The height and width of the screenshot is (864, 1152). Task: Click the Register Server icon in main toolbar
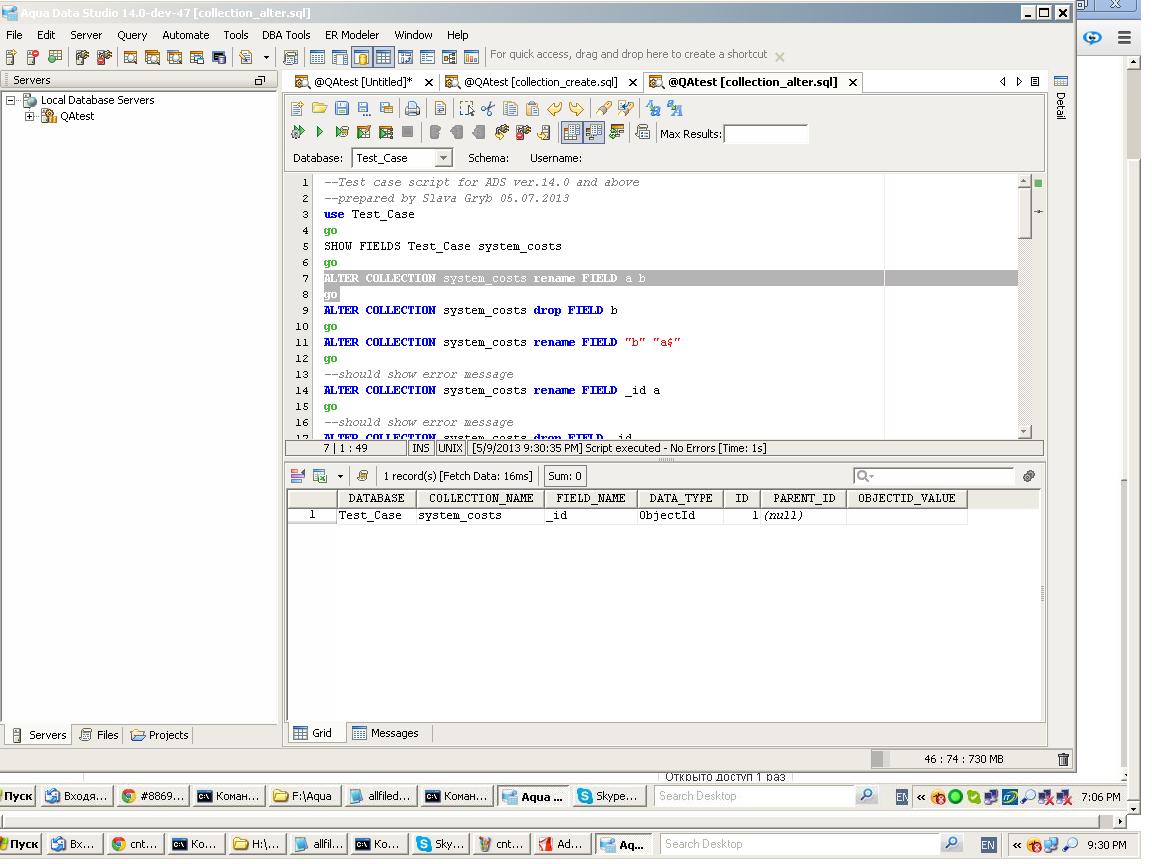tap(11, 57)
